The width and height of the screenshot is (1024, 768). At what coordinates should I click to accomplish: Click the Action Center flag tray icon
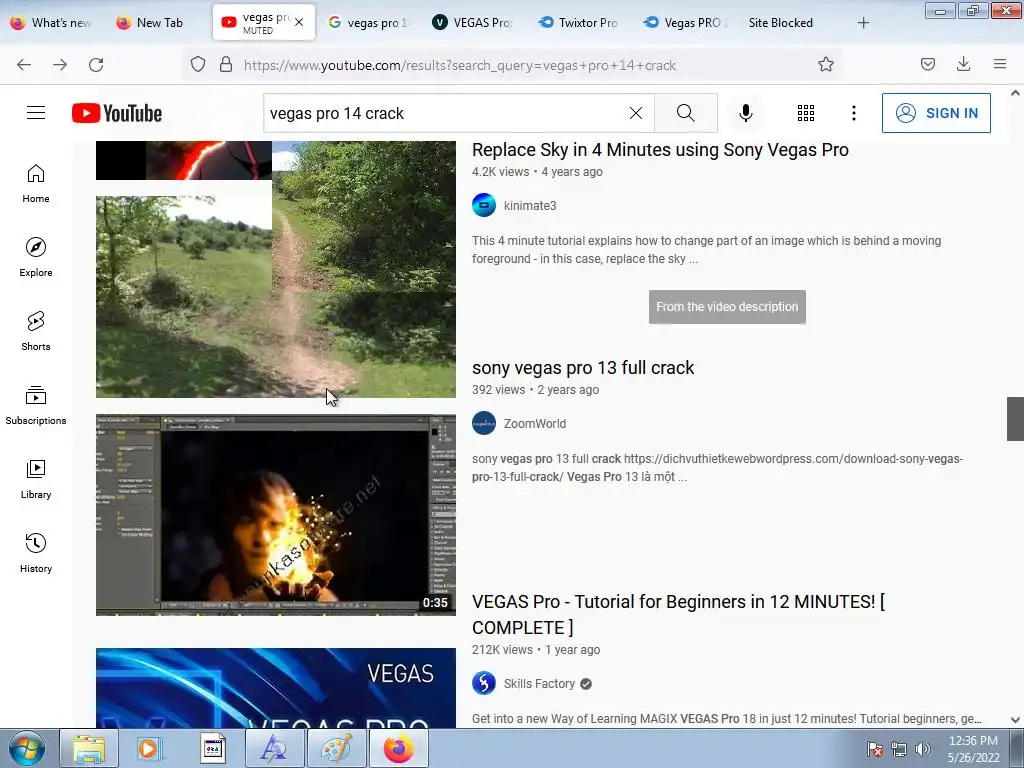(x=874, y=749)
